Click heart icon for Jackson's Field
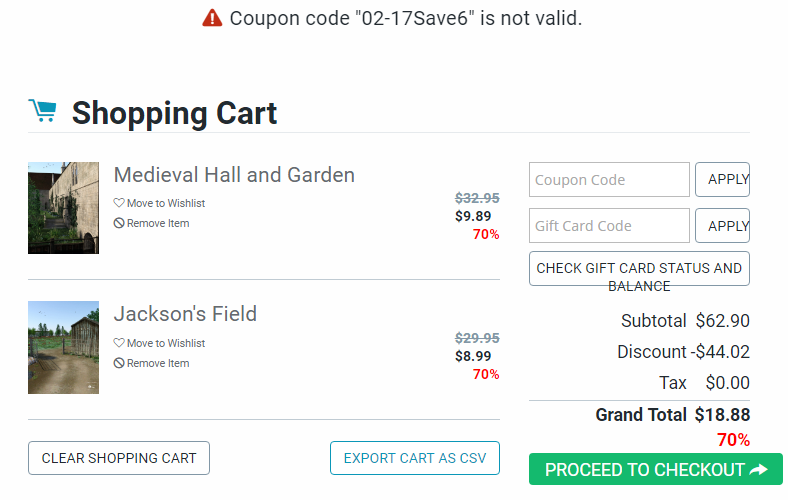This screenshot has height=500, width=788. pyautogui.click(x=119, y=344)
